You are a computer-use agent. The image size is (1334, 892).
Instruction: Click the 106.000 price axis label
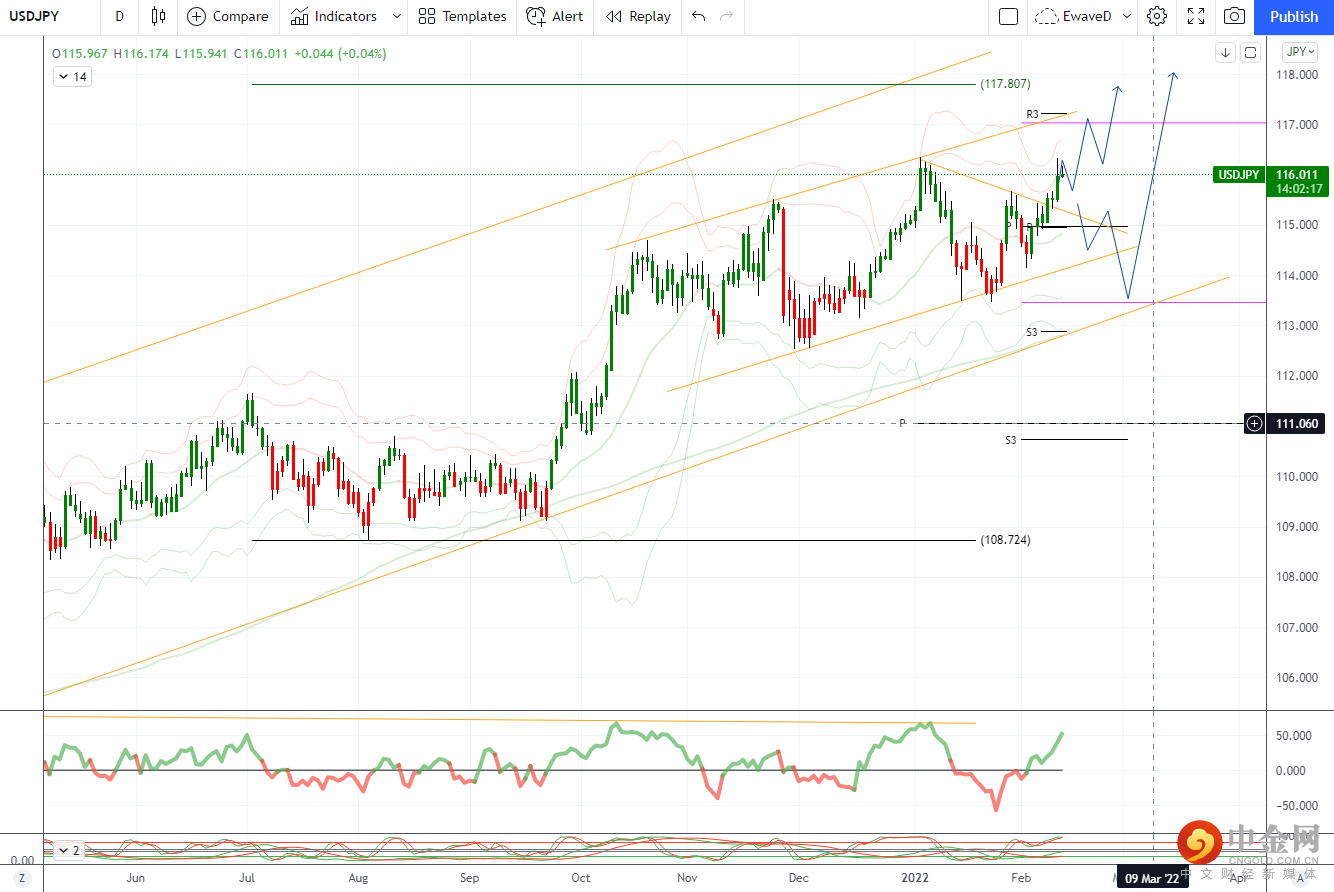[x=1295, y=677]
